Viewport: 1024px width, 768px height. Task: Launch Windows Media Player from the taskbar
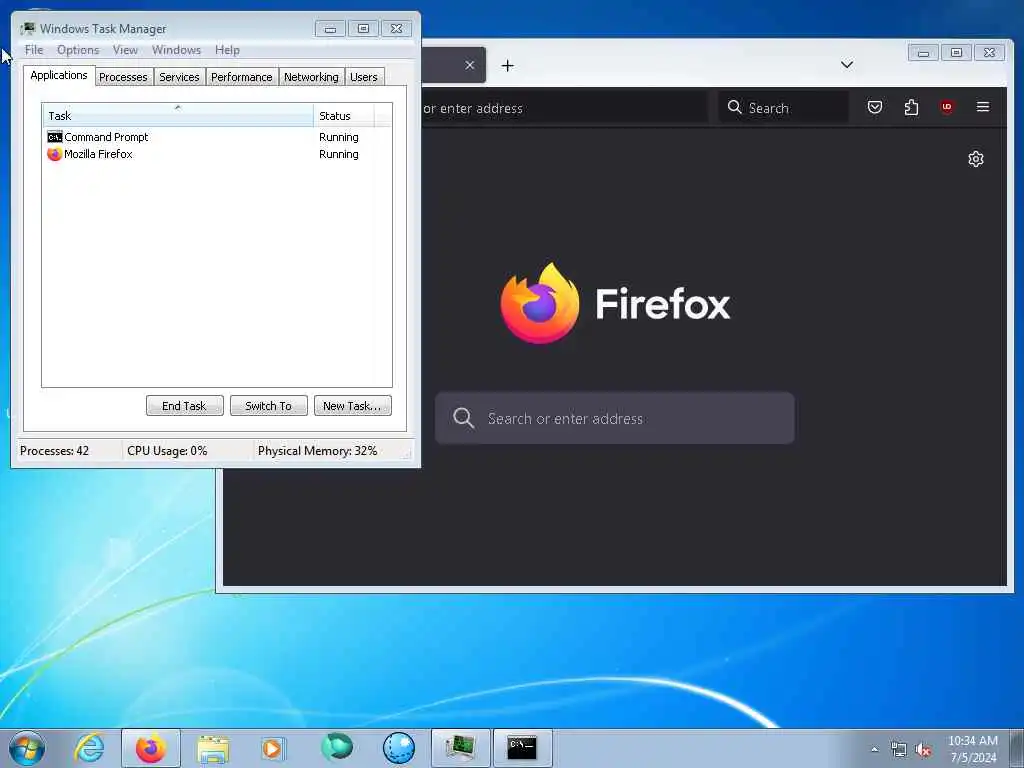point(273,748)
